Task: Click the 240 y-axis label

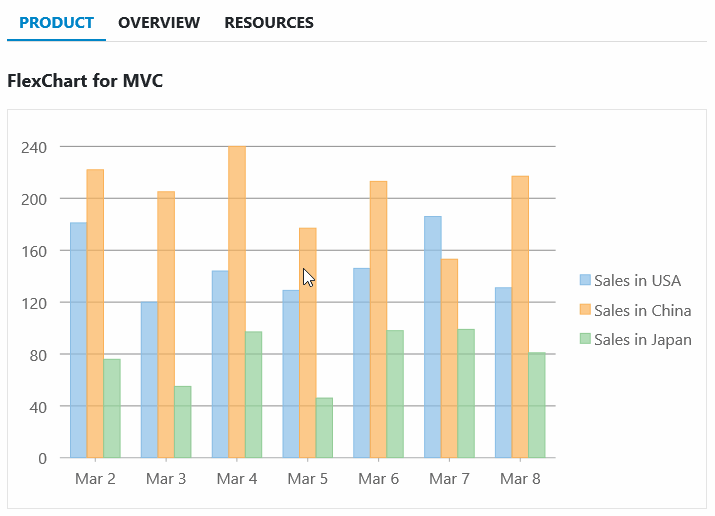Action: coord(34,147)
